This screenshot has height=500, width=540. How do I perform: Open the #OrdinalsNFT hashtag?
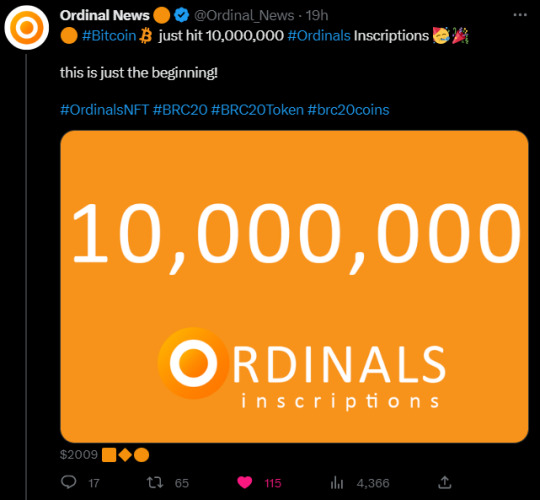click(104, 110)
